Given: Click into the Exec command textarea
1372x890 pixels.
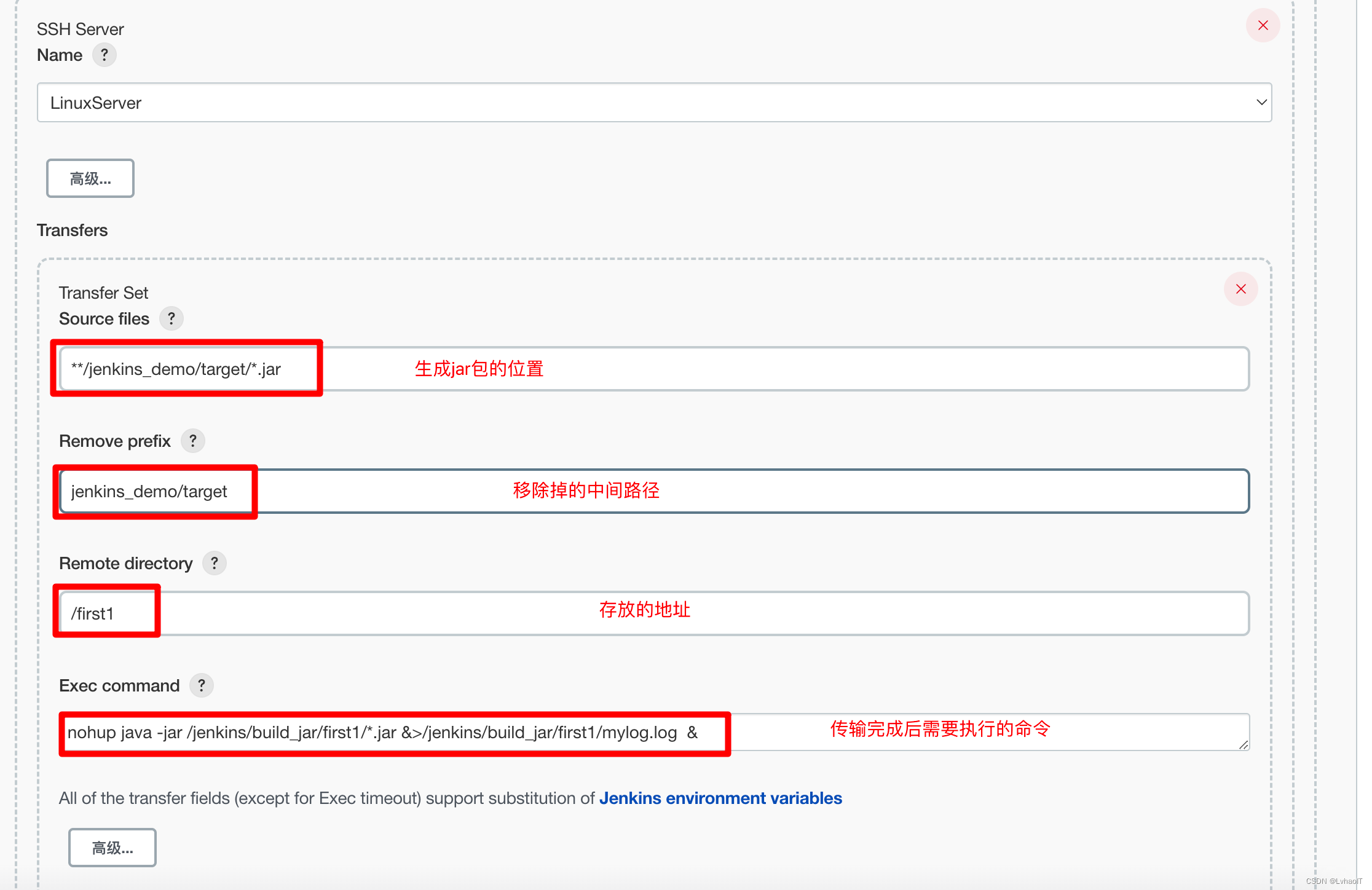Looking at the screenshot, I should click(x=655, y=732).
